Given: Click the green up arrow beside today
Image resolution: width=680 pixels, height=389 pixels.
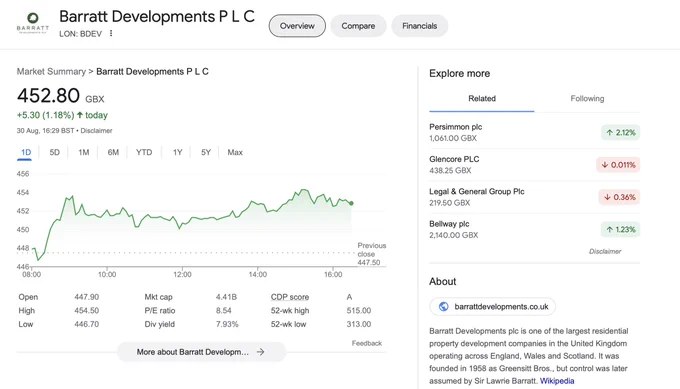Looking at the screenshot, I should click(80, 115).
